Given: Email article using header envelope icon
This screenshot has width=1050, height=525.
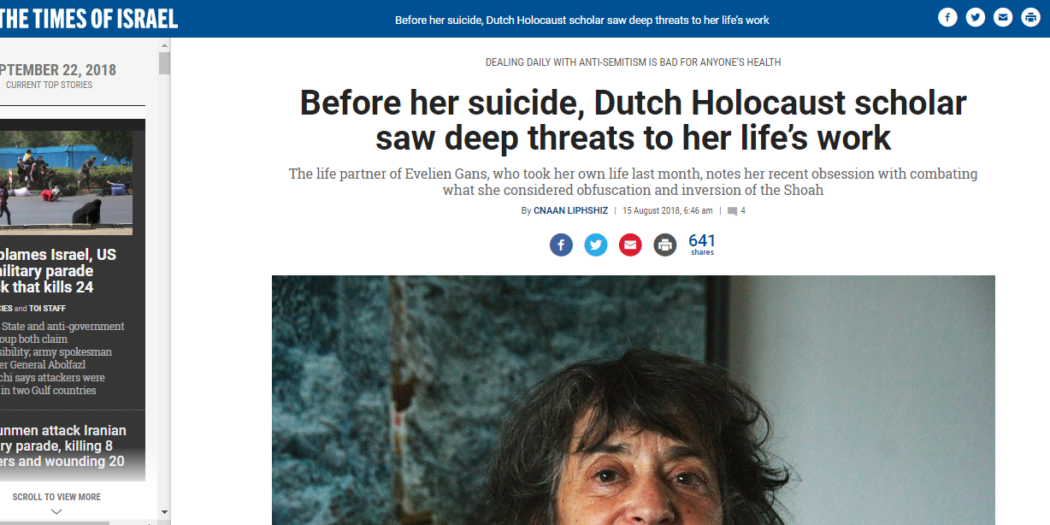Looking at the screenshot, I should click(x=1002, y=17).
